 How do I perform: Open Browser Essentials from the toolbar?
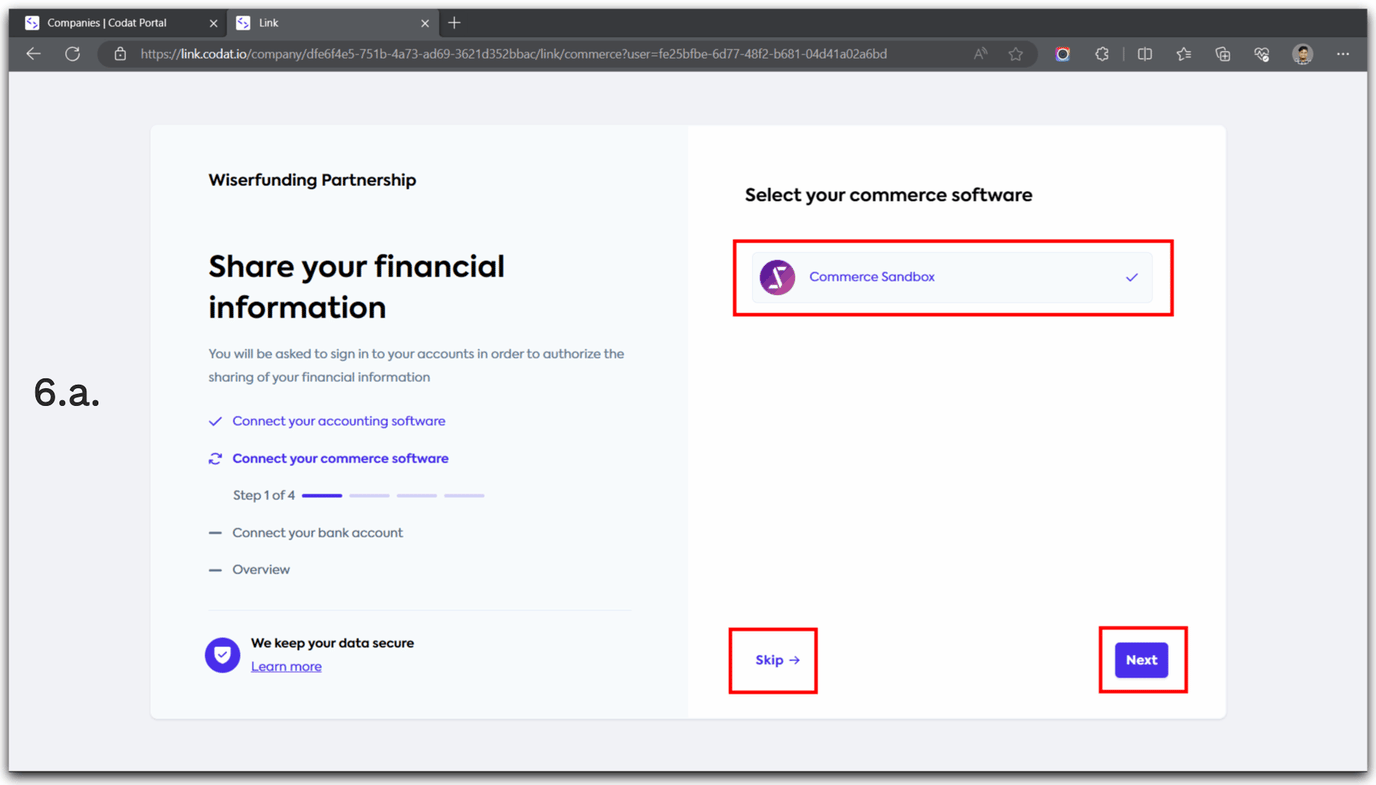pos(1261,53)
